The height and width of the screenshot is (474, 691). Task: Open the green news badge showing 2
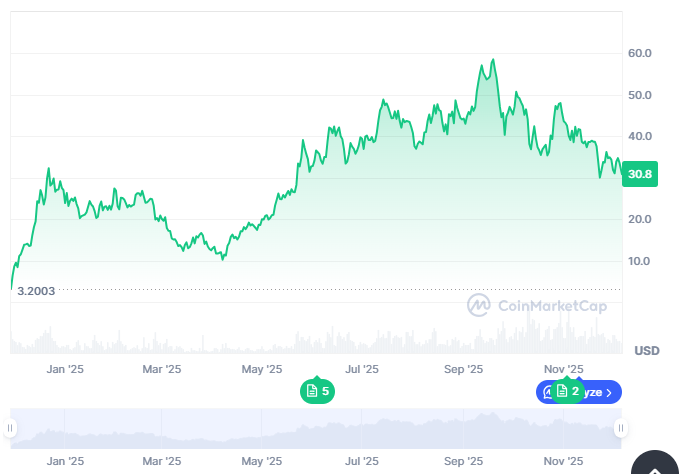pyautogui.click(x=568, y=391)
